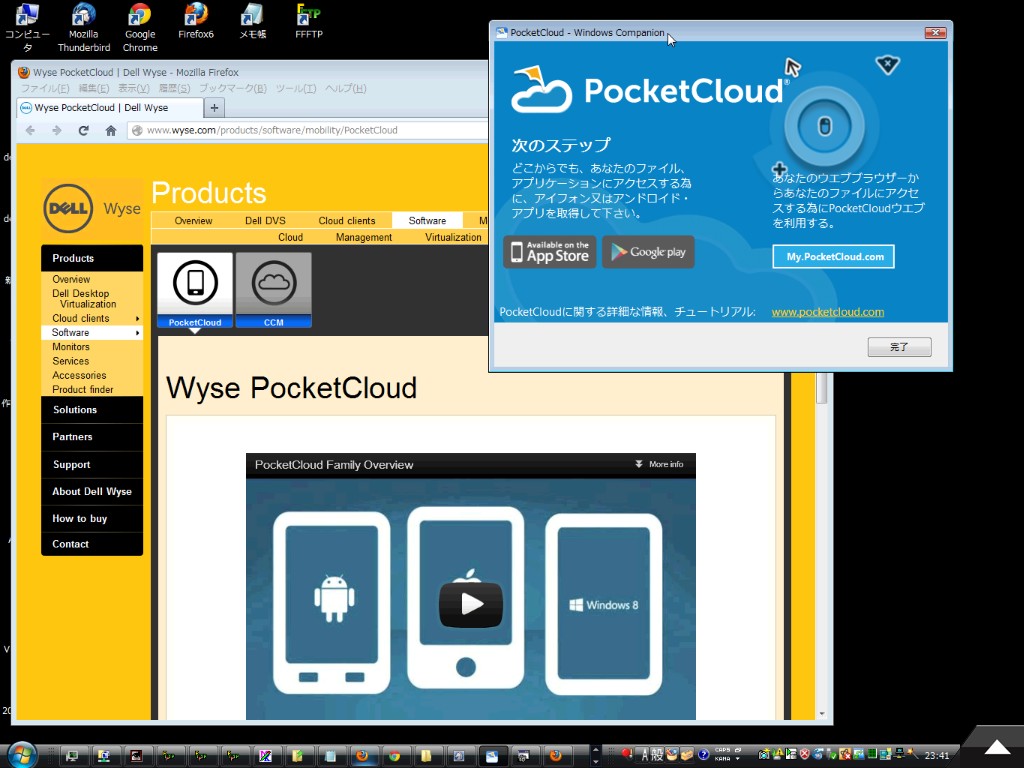The width and height of the screenshot is (1024, 768).
Task: Reload the page in Firefox
Action: pos(84,130)
